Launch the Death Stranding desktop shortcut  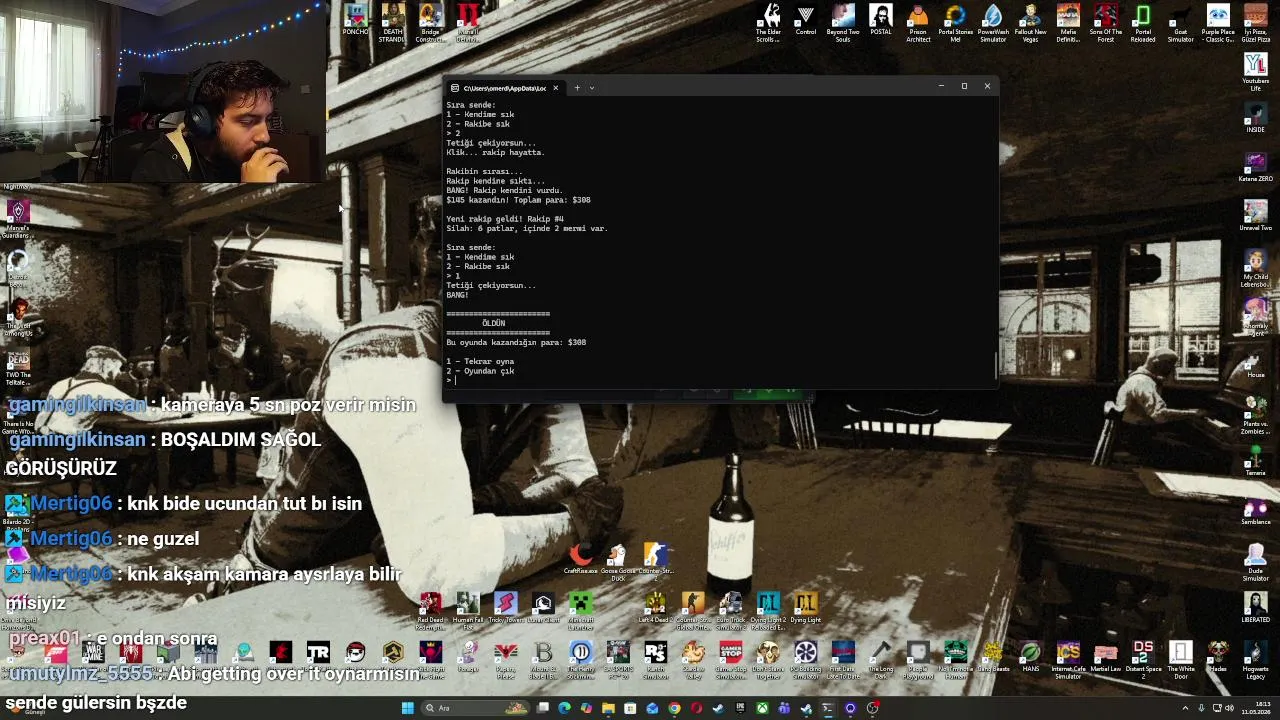[392, 22]
